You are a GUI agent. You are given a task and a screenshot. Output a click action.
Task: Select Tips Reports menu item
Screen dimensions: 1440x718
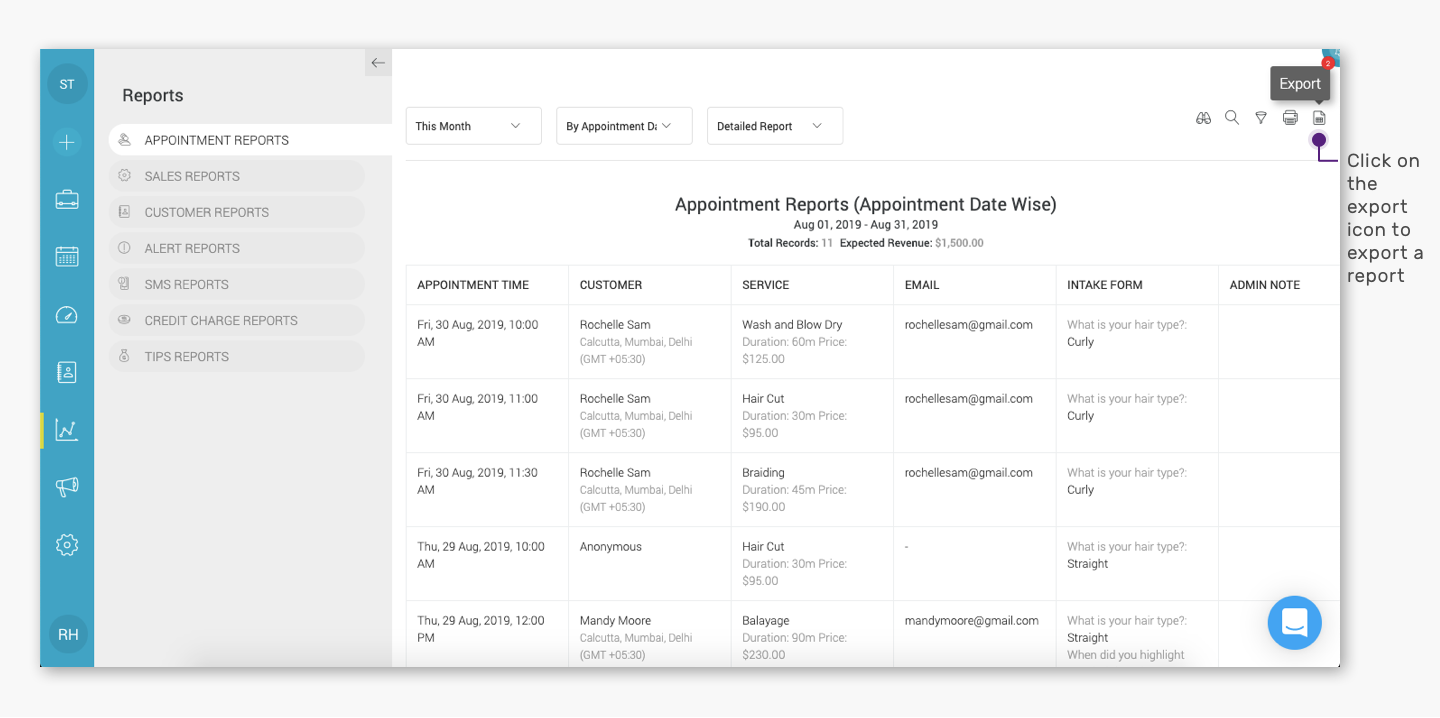click(x=237, y=356)
